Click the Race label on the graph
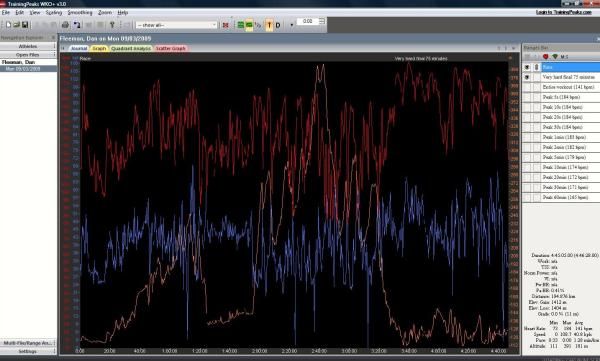The image size is (600, 361). pos(85,59)
